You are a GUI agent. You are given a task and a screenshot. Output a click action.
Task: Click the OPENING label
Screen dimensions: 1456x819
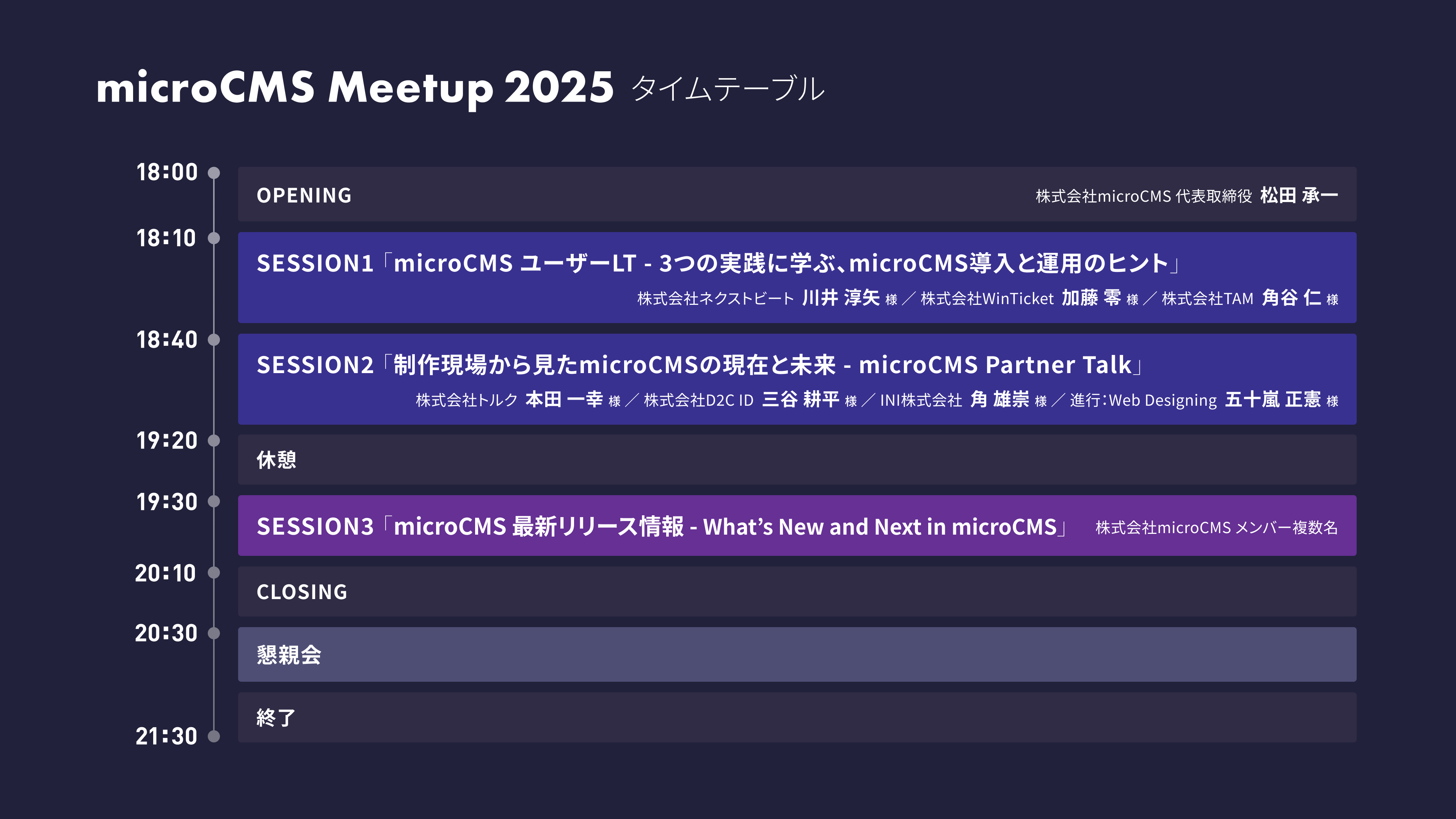304,196
